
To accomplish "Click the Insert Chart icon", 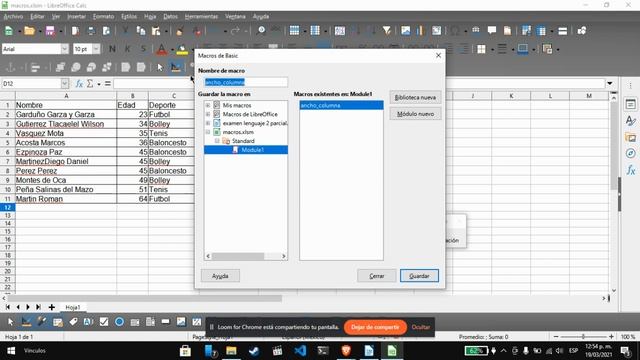I will [420, 31].
